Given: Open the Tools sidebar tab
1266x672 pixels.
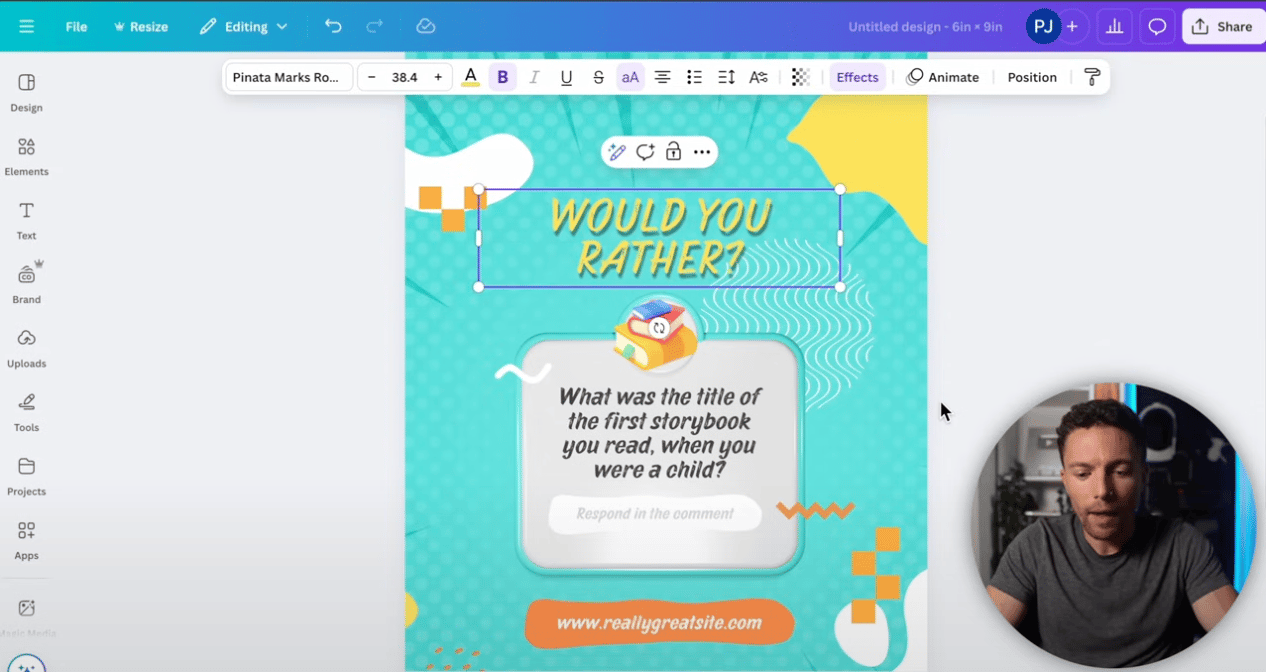Looking at the screenshot, I should point(26,412).
